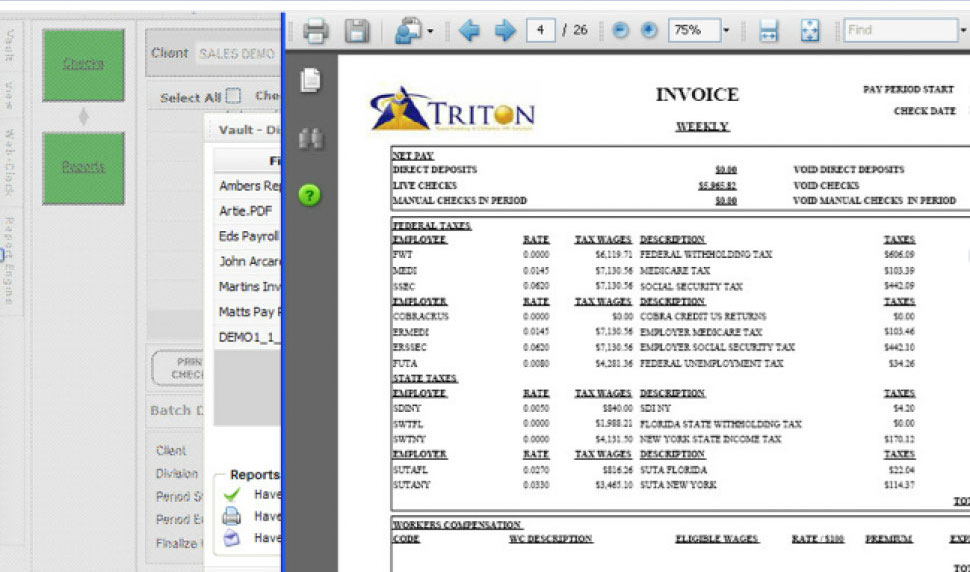Enable fit-to-width scrolling view icon
This screenshot has height=572, width=970.
(x=768, y=31)
